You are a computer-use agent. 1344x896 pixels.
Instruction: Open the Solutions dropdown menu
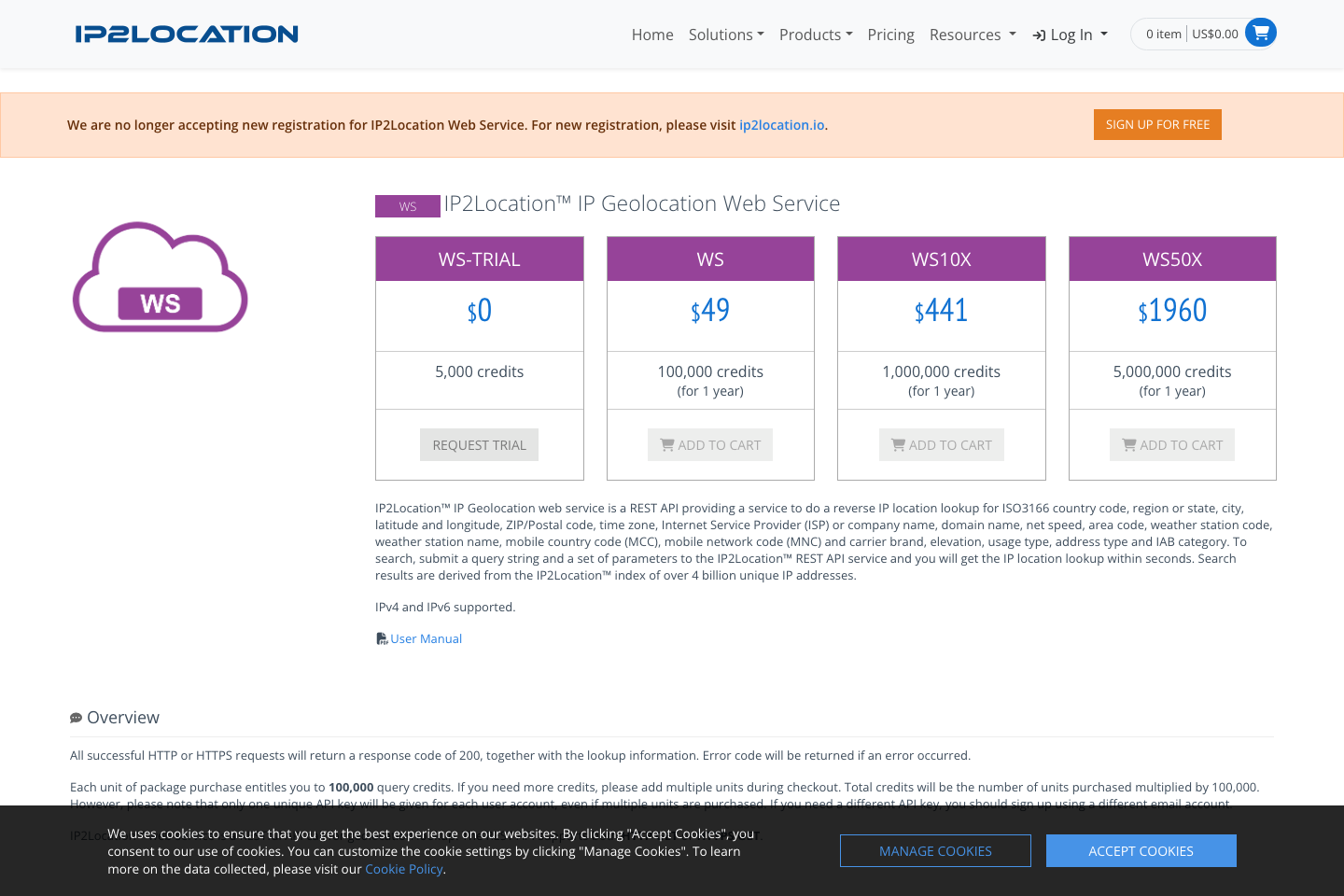coord(726,35)
